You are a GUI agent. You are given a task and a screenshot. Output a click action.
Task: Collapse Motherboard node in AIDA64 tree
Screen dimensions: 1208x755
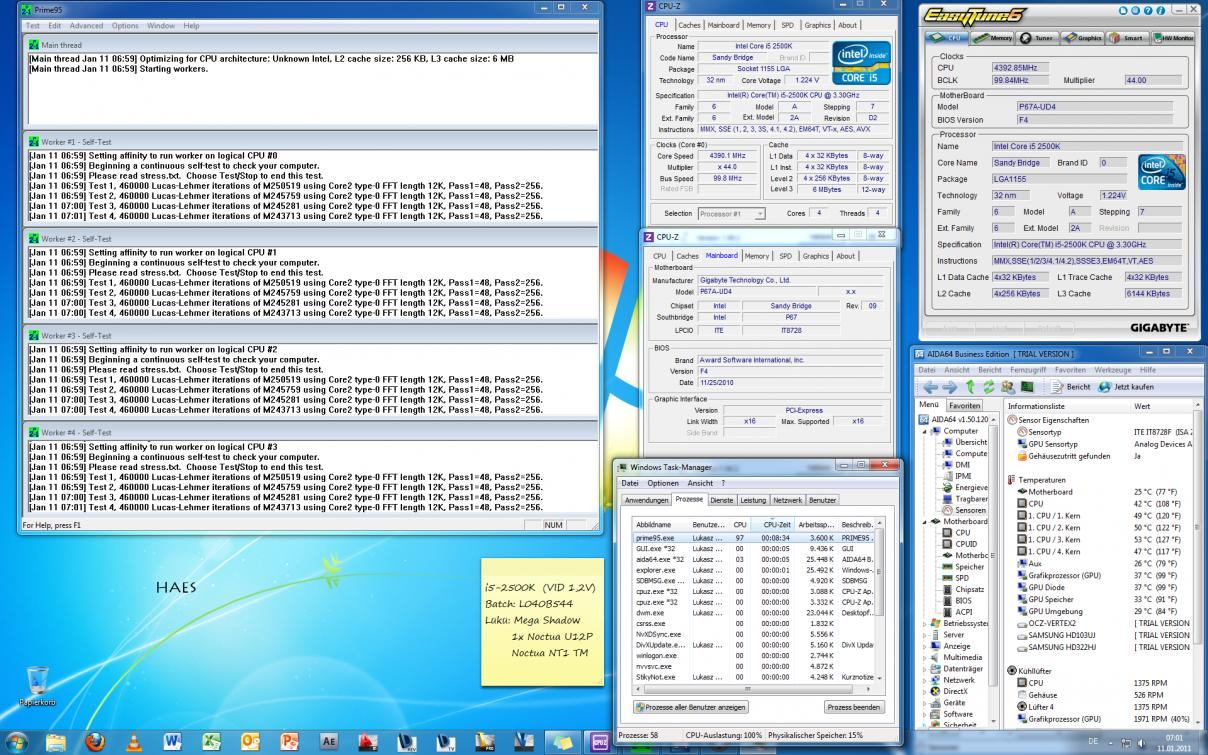(x=924, y=521)
